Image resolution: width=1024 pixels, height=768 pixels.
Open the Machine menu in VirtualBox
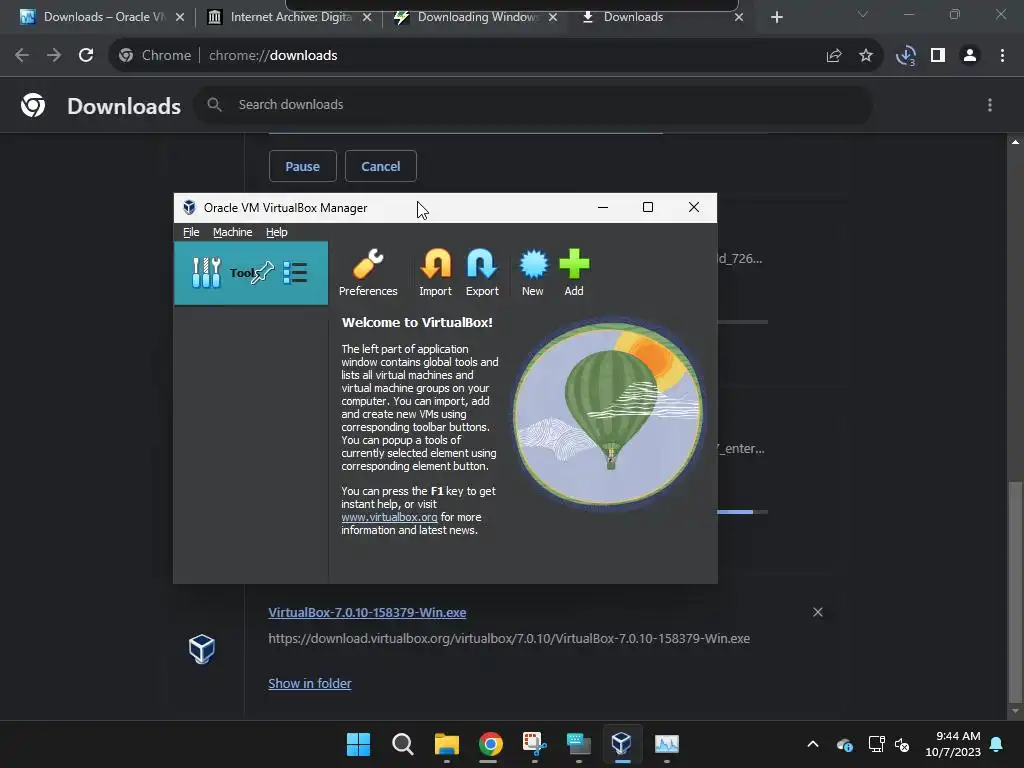coord(232,232)
